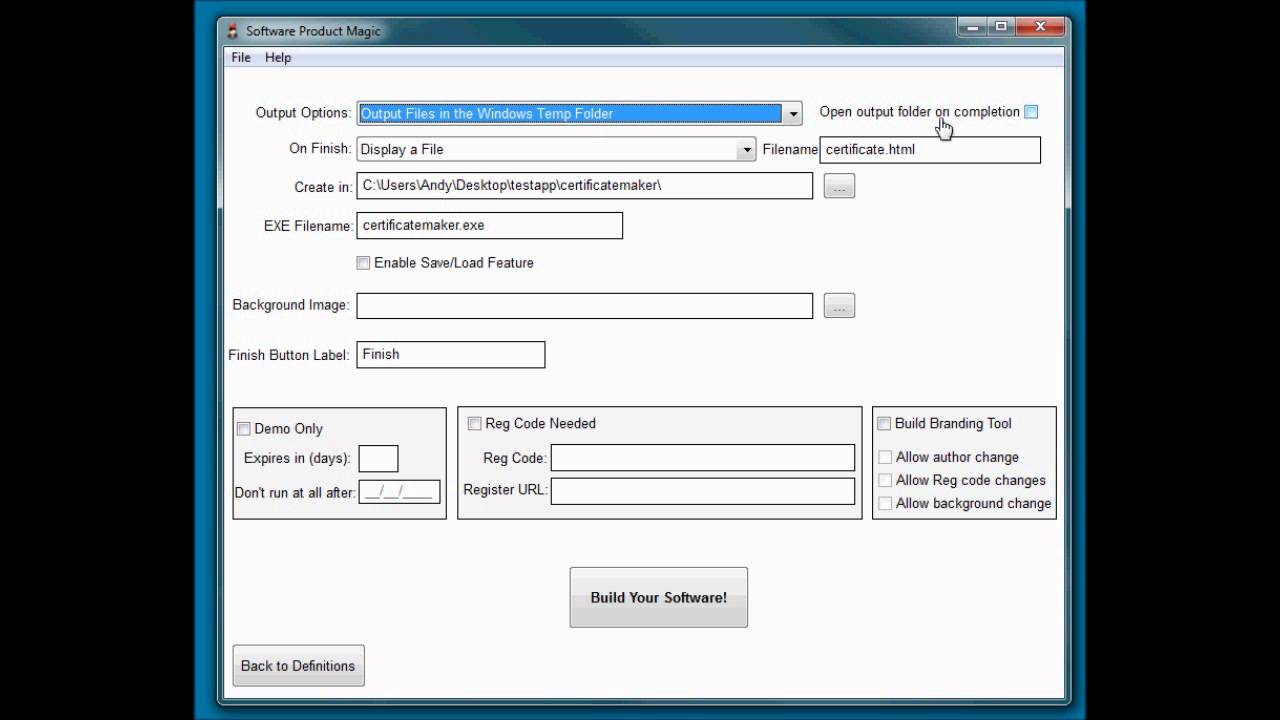Image resolution: width=1280 pixels, height=720 pixels.
Task: Check the Build Branding Tool checkbox
Action: (x=884, y=424)
